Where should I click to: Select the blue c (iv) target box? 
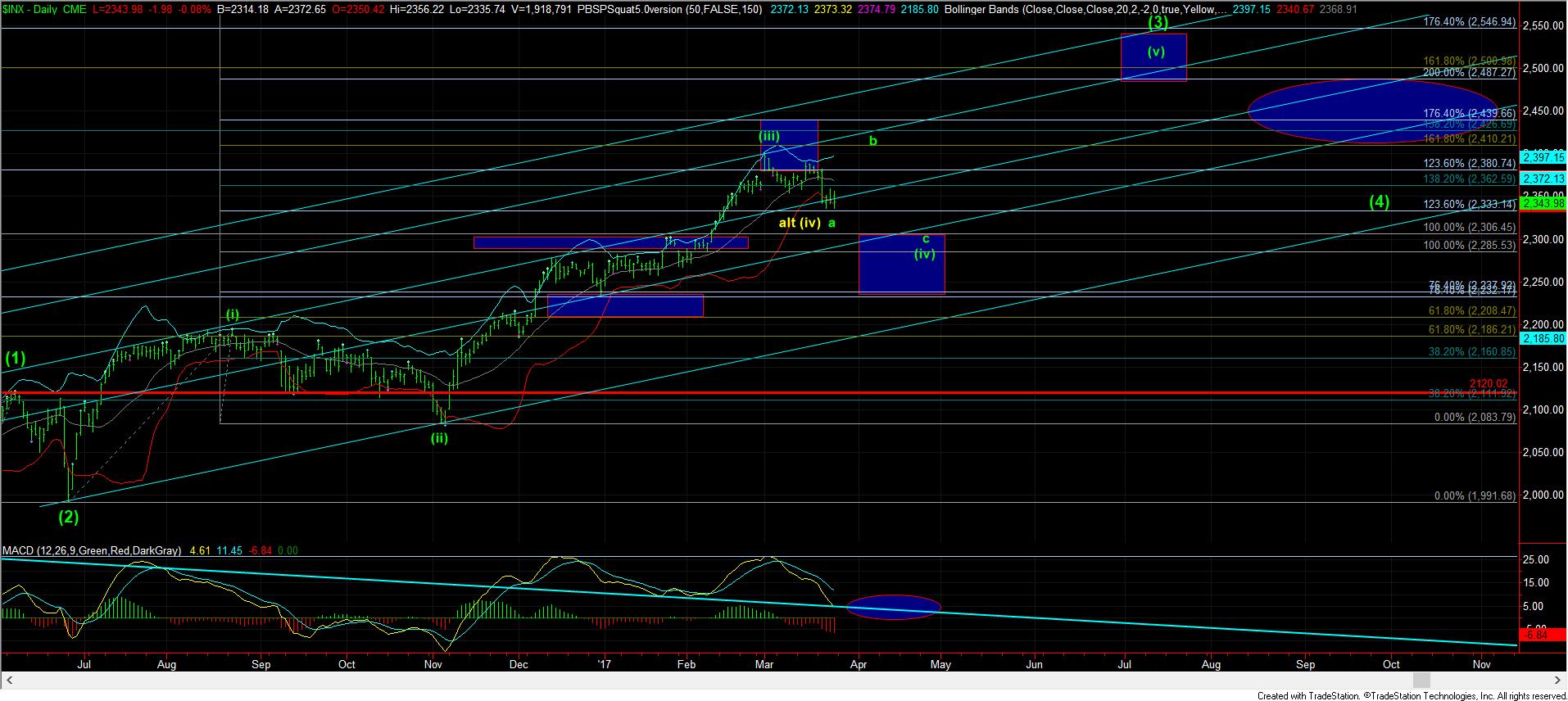click(x=901, y=264)
